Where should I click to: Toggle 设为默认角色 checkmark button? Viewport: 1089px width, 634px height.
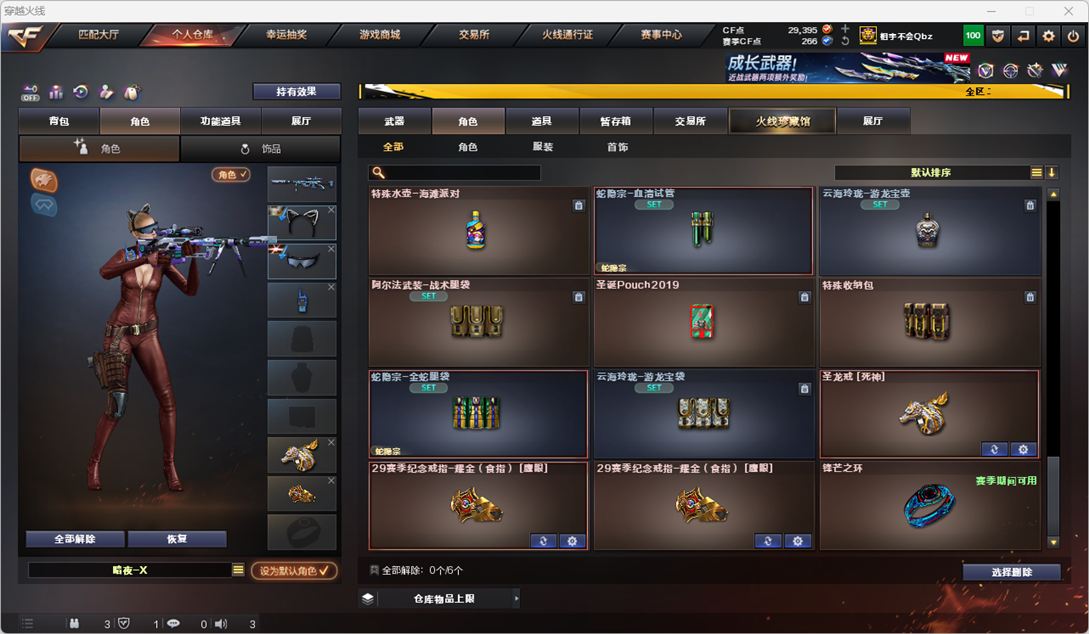coord(294,570)
